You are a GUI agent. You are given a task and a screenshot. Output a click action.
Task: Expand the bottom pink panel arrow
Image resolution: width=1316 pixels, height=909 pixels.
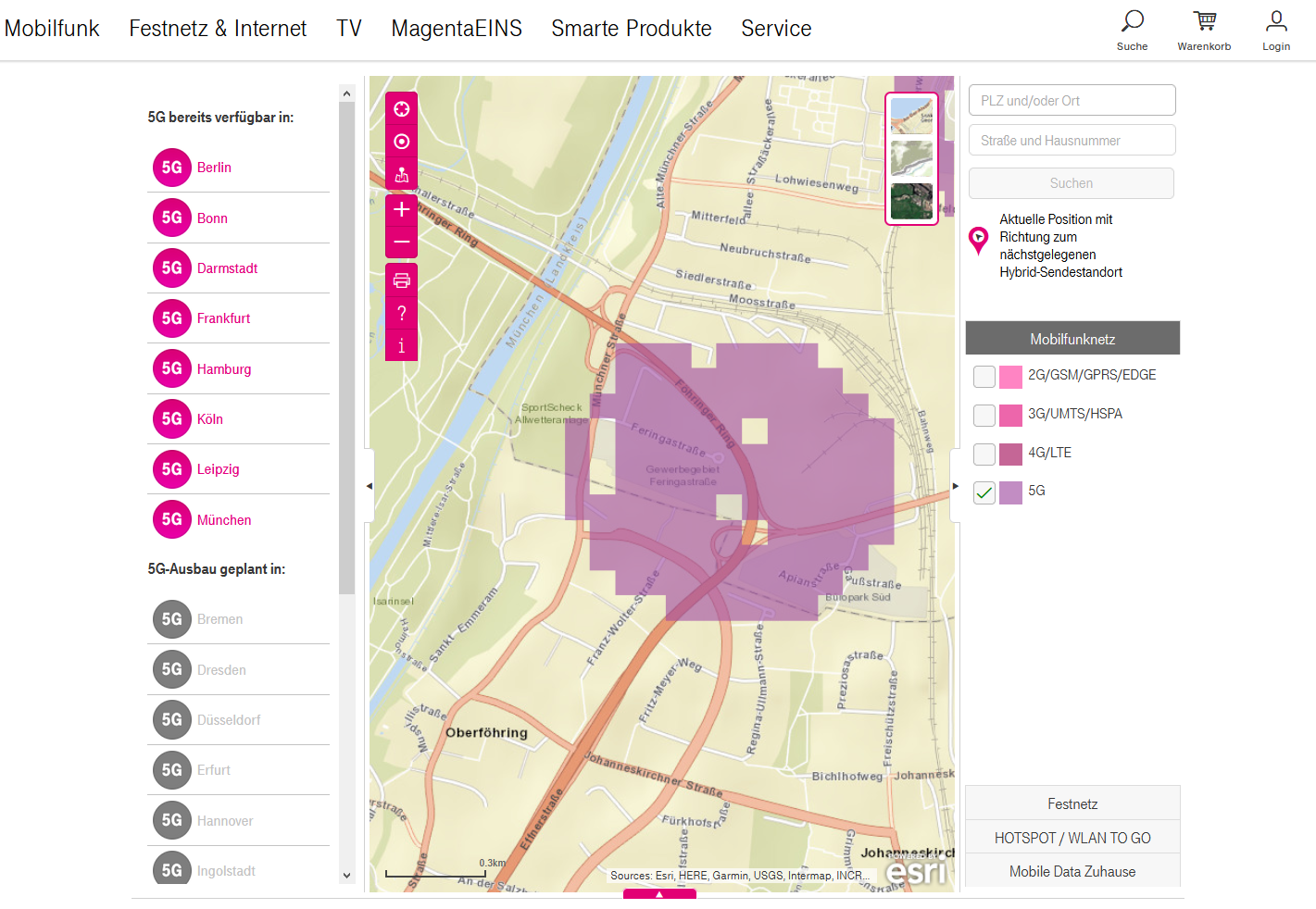click(659, 894)
